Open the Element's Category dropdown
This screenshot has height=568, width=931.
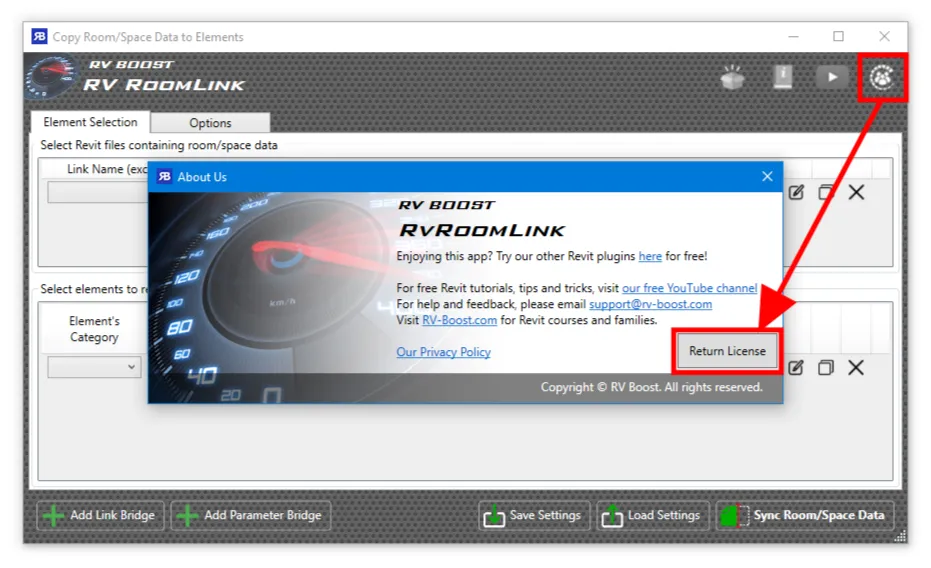(x=94, y=367)
